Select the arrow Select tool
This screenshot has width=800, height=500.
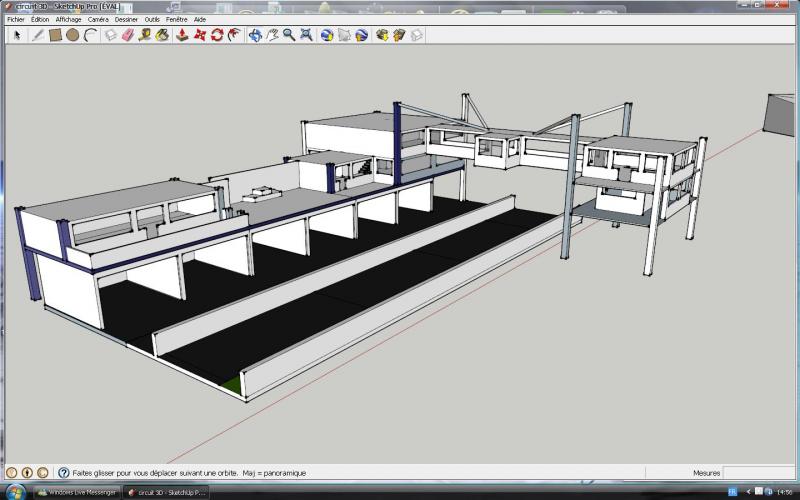click(17, 35)
